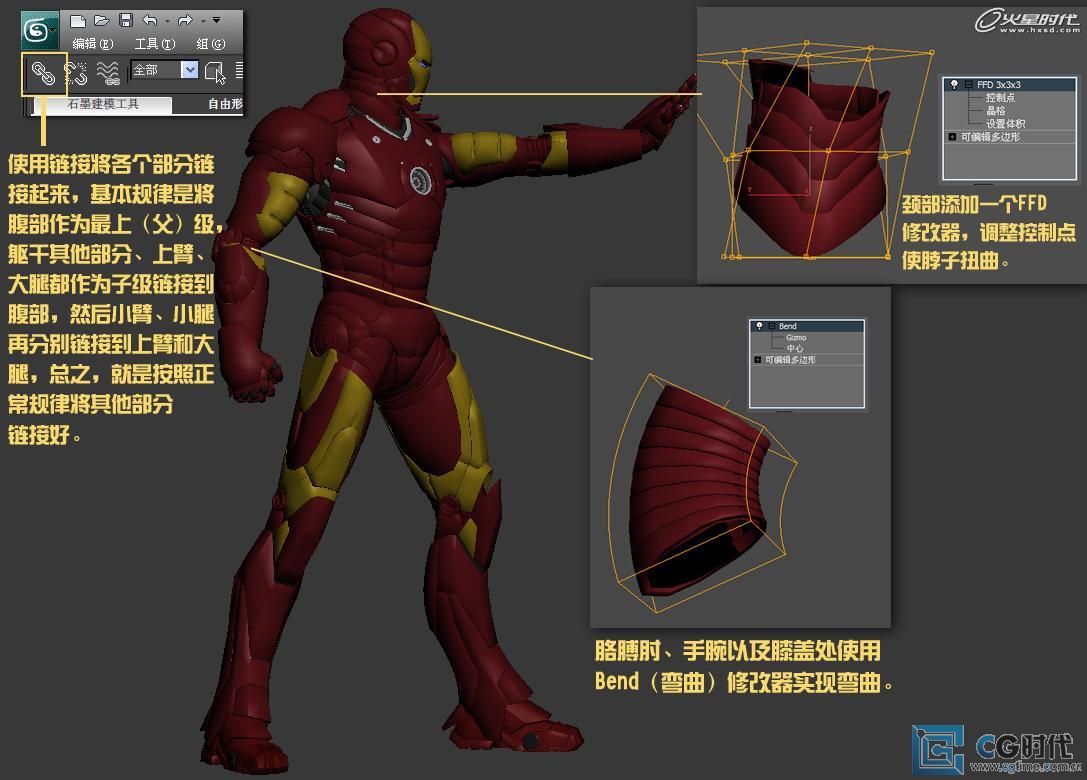Open the 组(G) menu

(211, 44)
